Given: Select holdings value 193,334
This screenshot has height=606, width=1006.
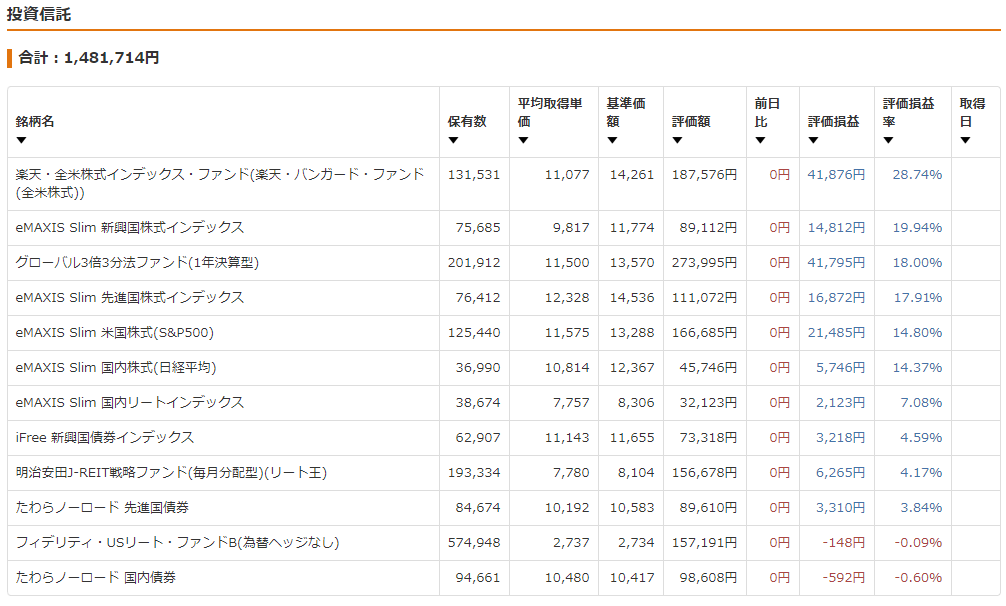Looking at the screenshot, I should click(x=473, y=473).
